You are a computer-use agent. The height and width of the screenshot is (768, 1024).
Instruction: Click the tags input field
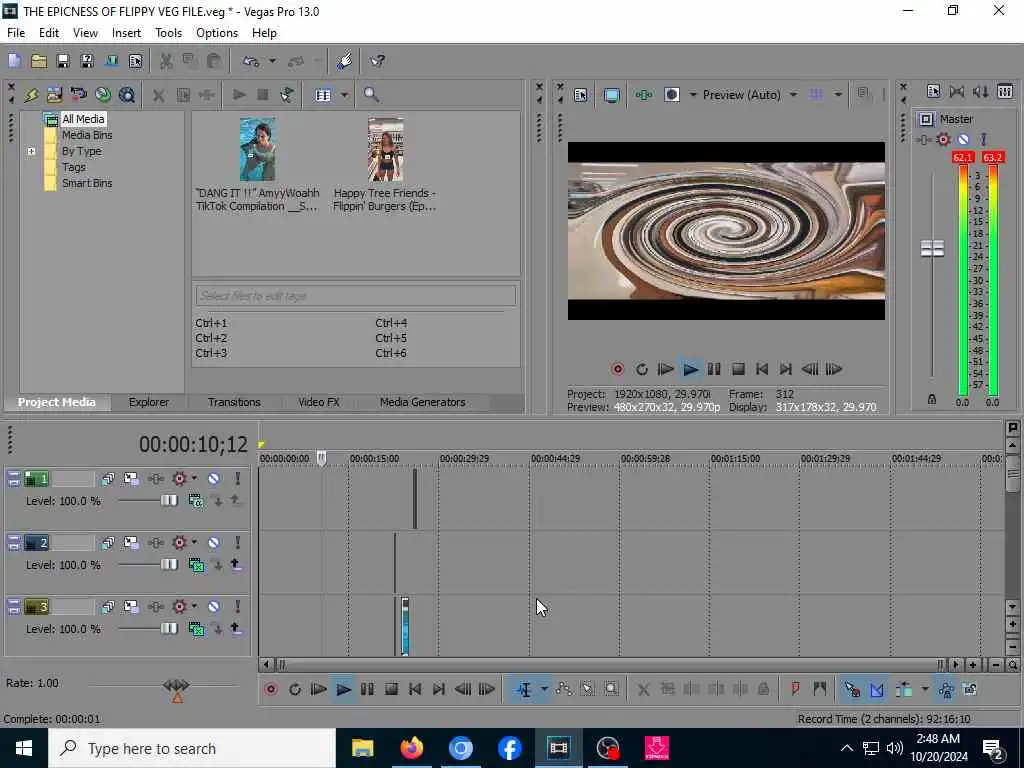point(355,296)
